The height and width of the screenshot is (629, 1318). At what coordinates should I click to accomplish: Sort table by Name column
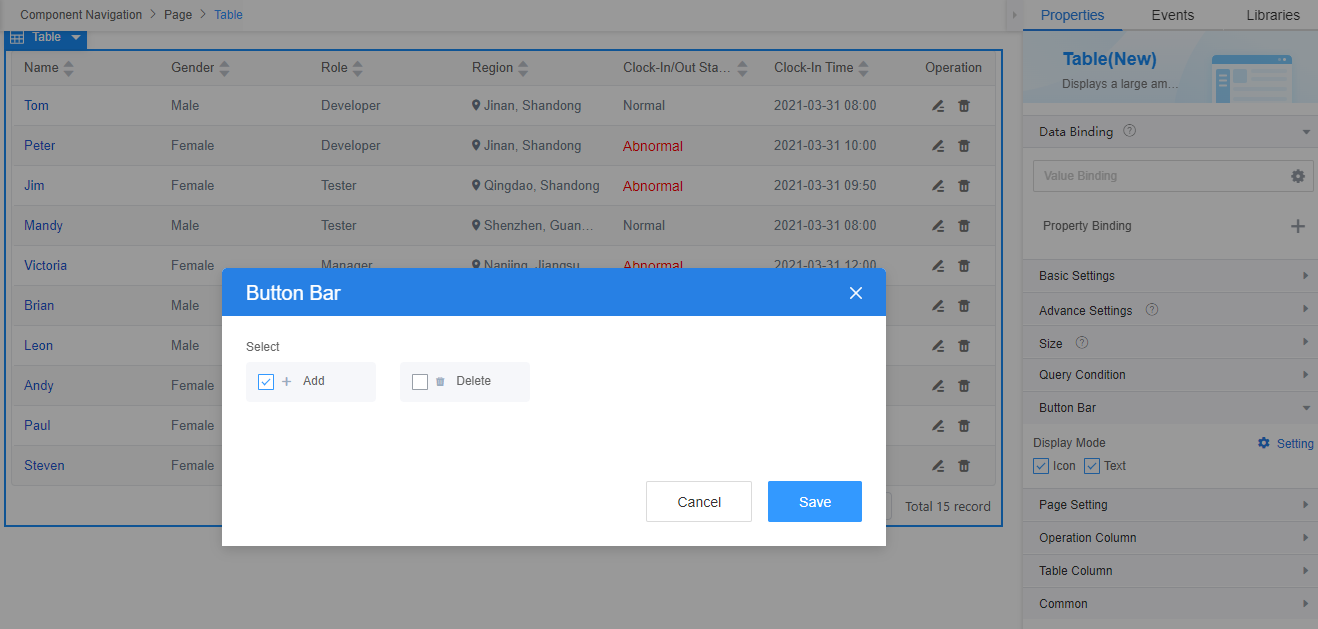click(x=69, y=68)
